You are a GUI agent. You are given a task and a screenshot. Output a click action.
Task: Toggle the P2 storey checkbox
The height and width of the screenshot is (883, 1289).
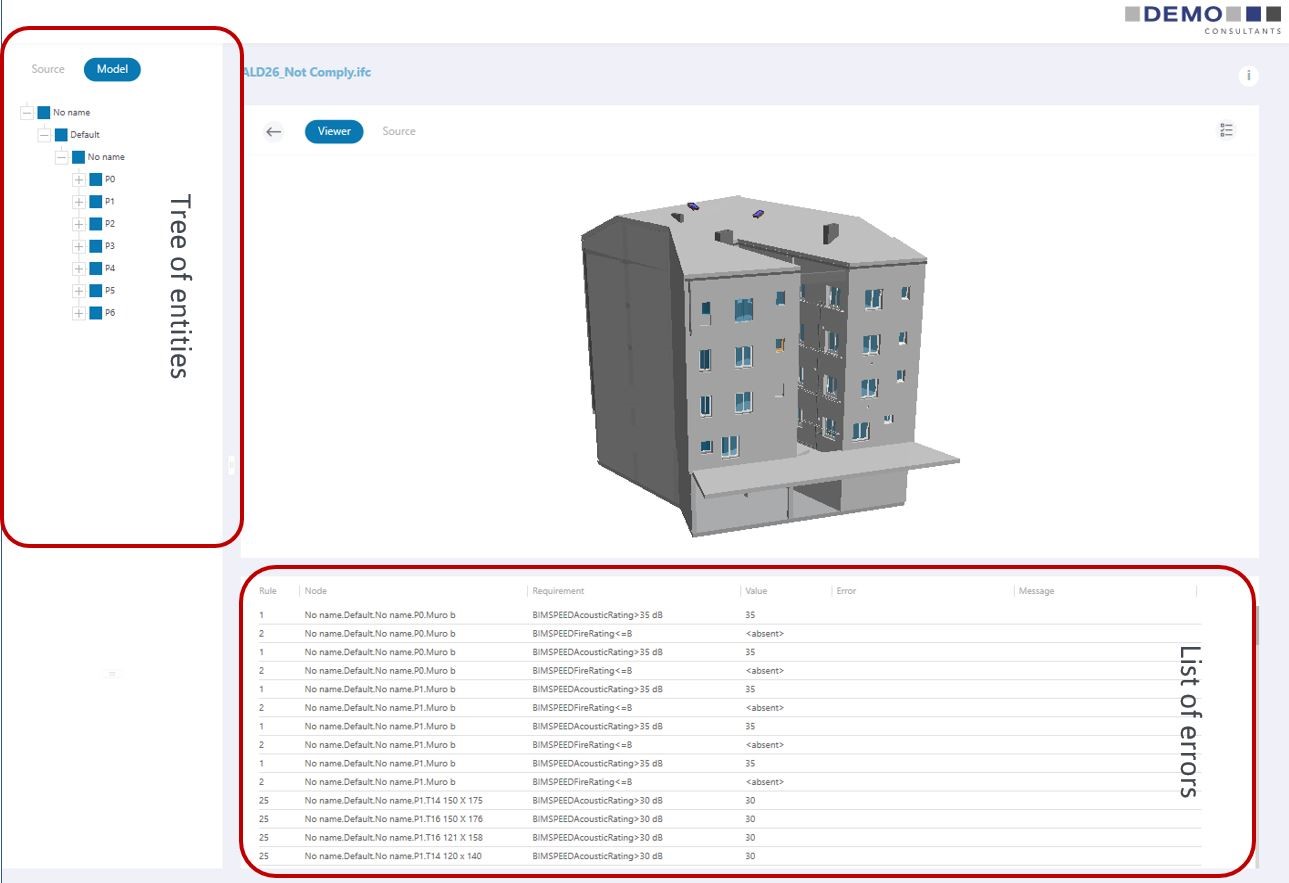[x=96, y=224]
